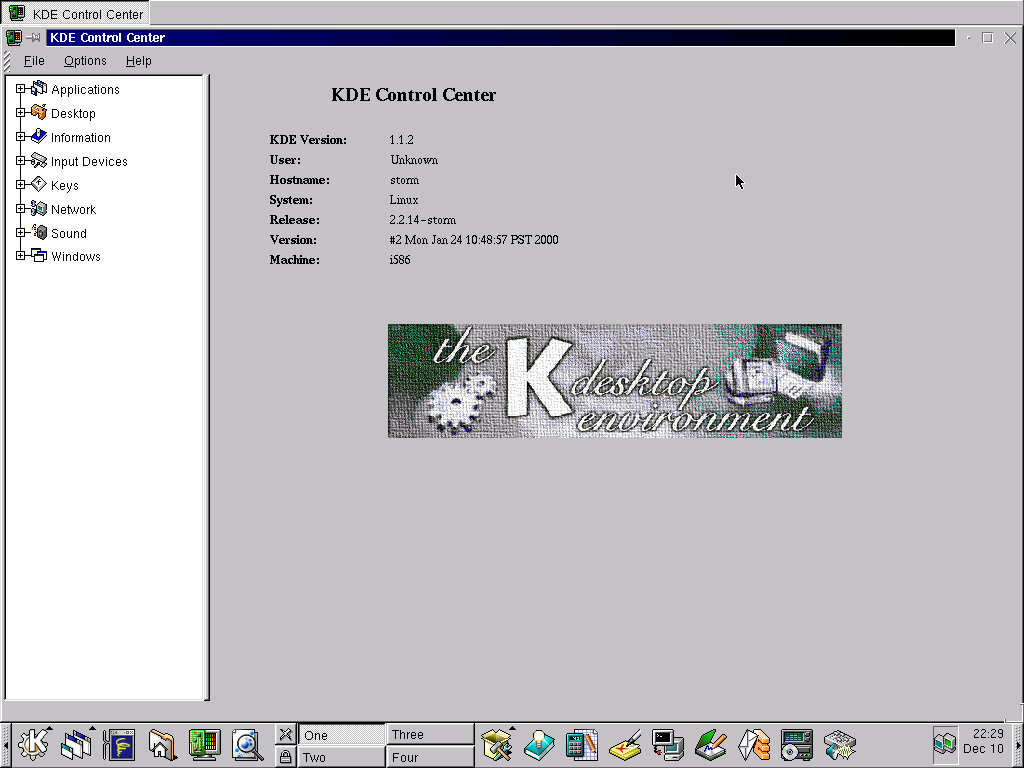
Task: Select the Sound item in tree
Action: 69,233
